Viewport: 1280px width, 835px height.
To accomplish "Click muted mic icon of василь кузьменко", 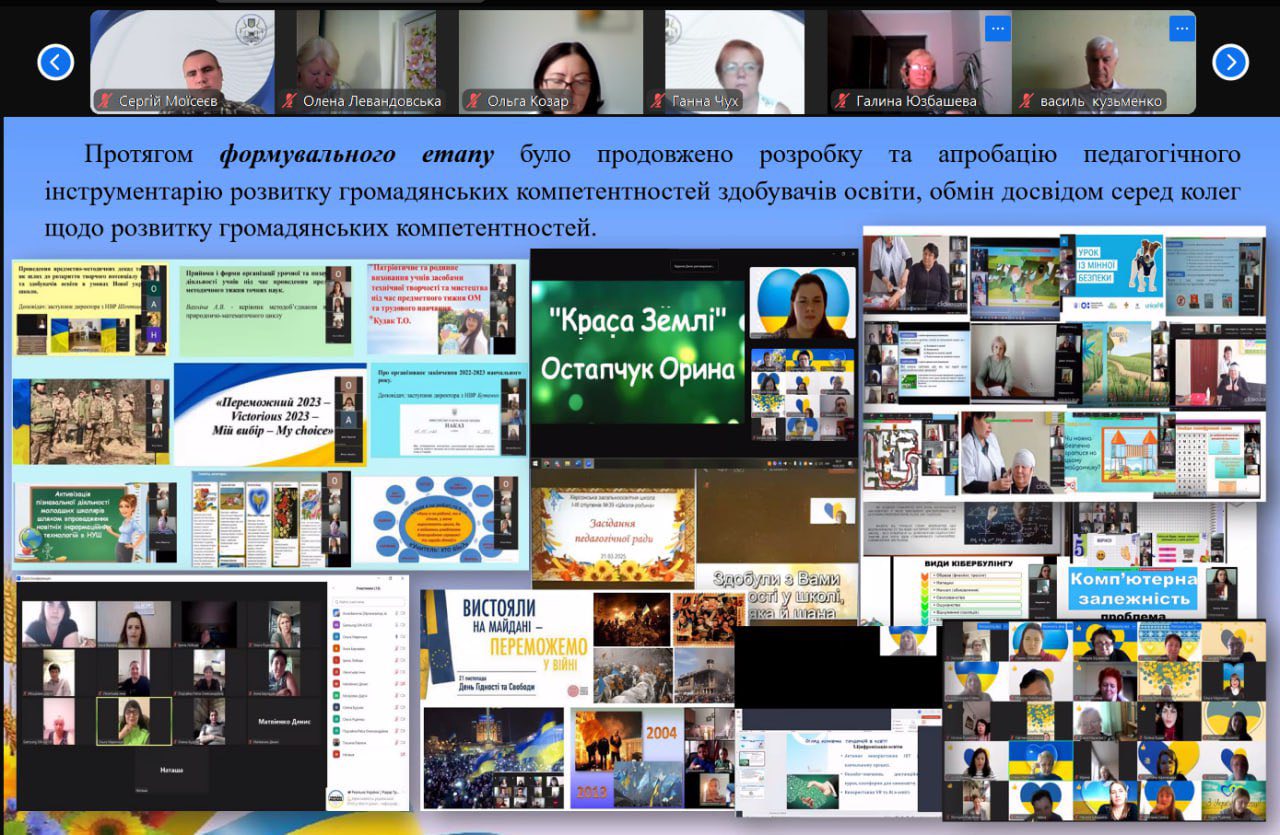I will [x=1027, y=101].
